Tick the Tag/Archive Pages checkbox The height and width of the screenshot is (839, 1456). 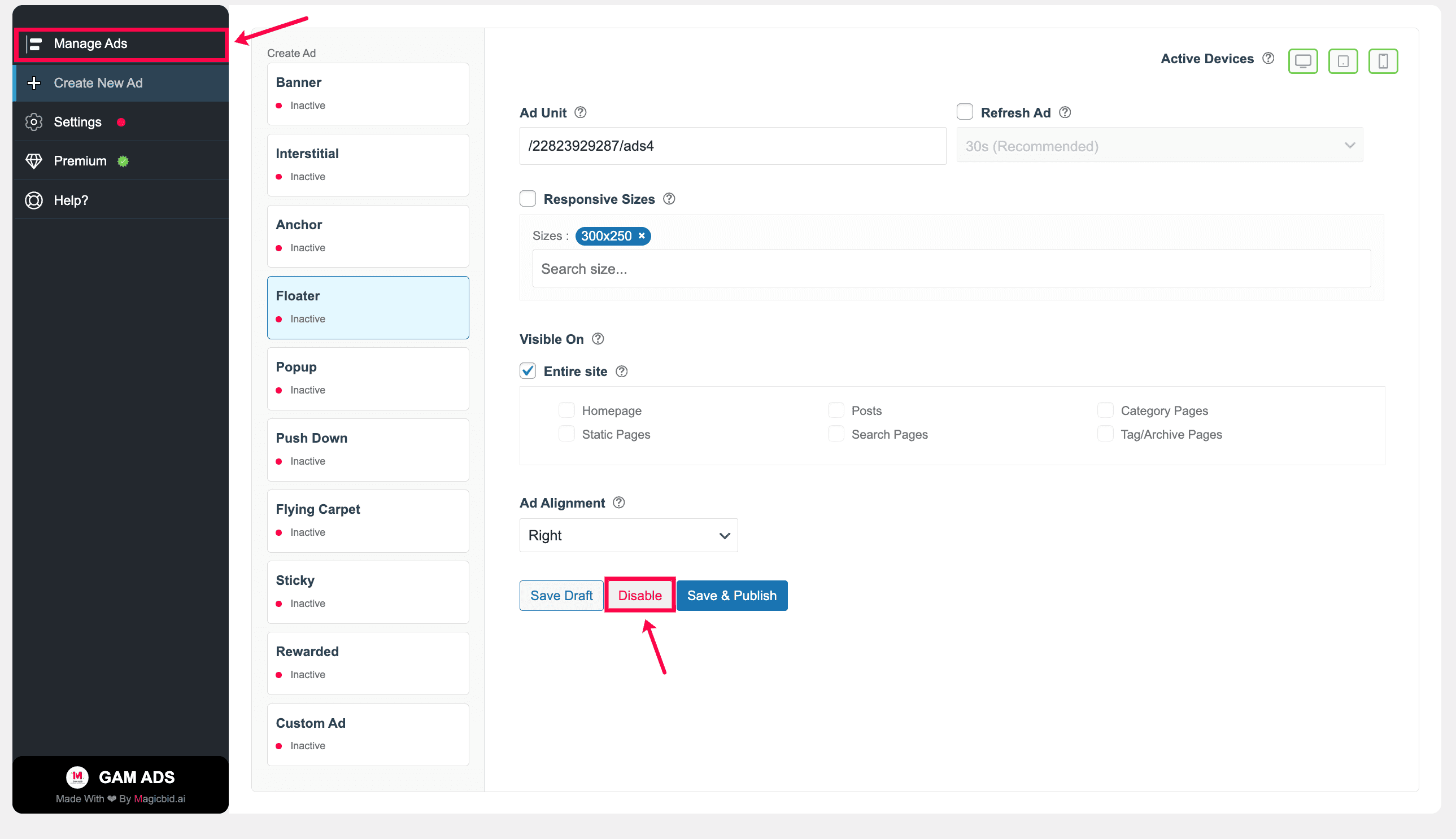pyautogui.click(x=1105, y=434)
